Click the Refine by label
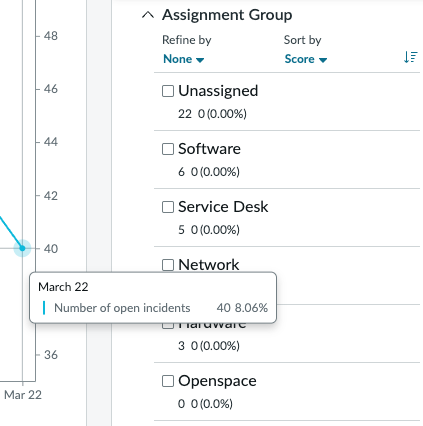 pos(187,40)
